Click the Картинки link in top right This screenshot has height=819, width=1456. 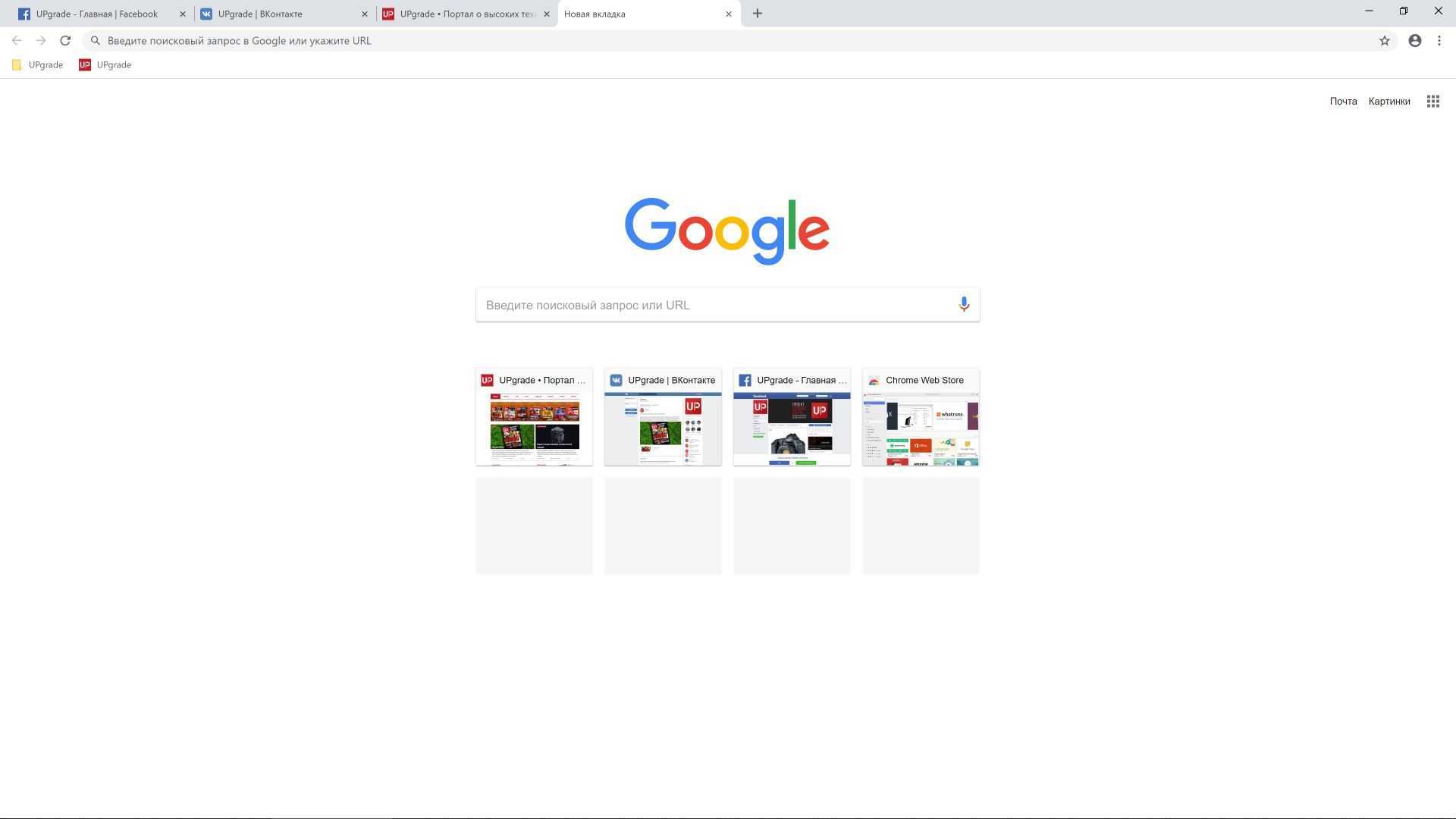[x=1390, y=100]
